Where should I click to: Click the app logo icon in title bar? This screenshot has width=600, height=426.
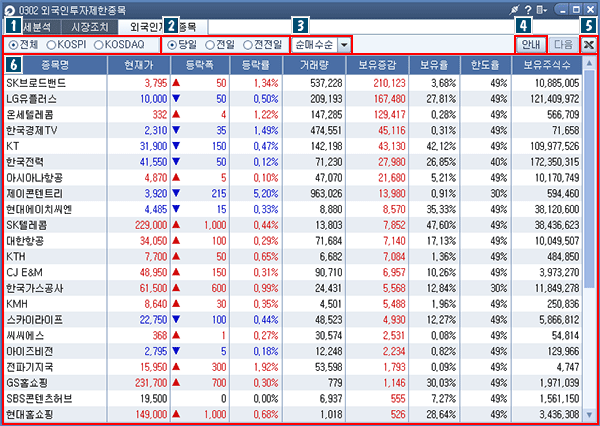pos(8,9)
